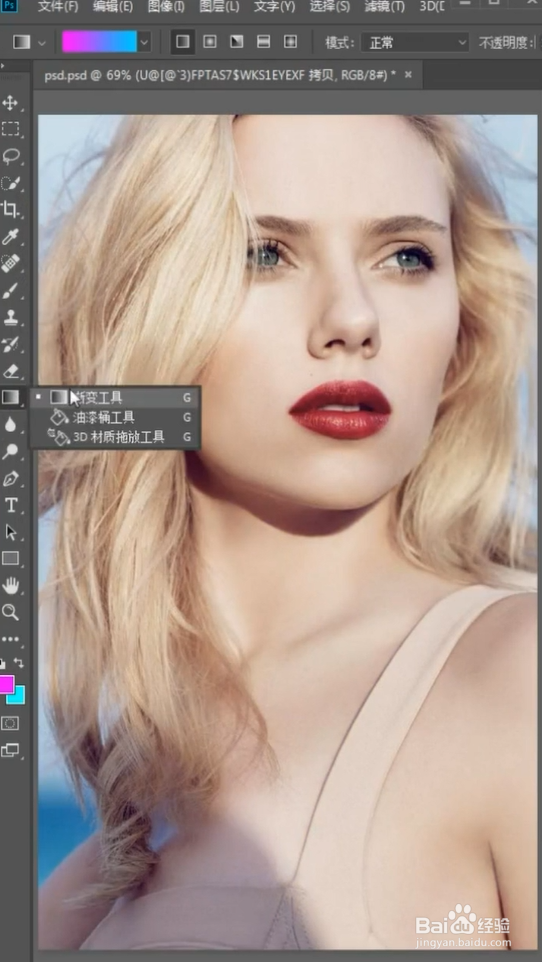Screen dimensions: 542x962
Task: Click the gradient preview to edit gradient
Action: tap(99, 42)
